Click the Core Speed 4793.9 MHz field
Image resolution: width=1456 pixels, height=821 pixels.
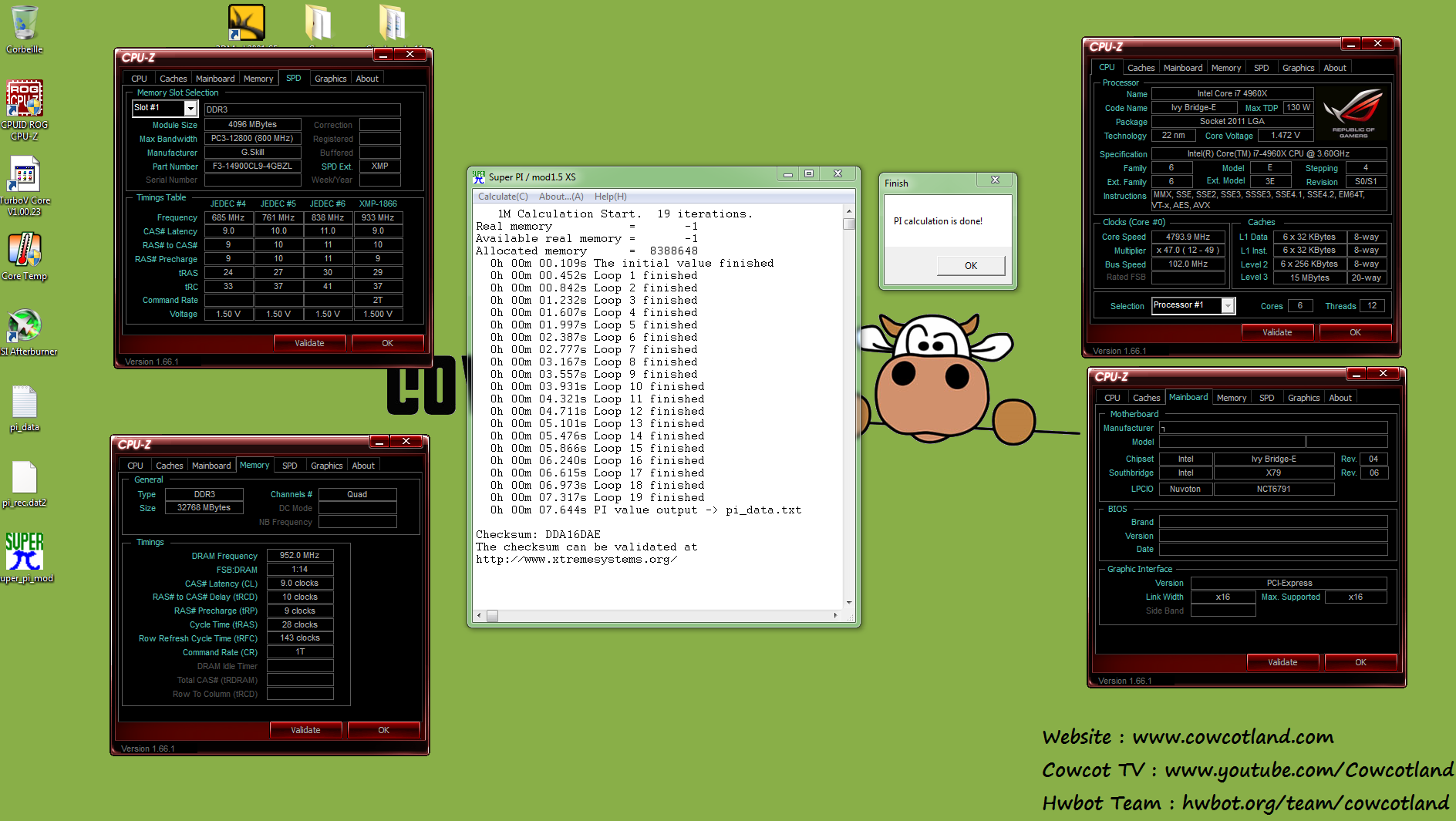click(x=1188, y=237)
